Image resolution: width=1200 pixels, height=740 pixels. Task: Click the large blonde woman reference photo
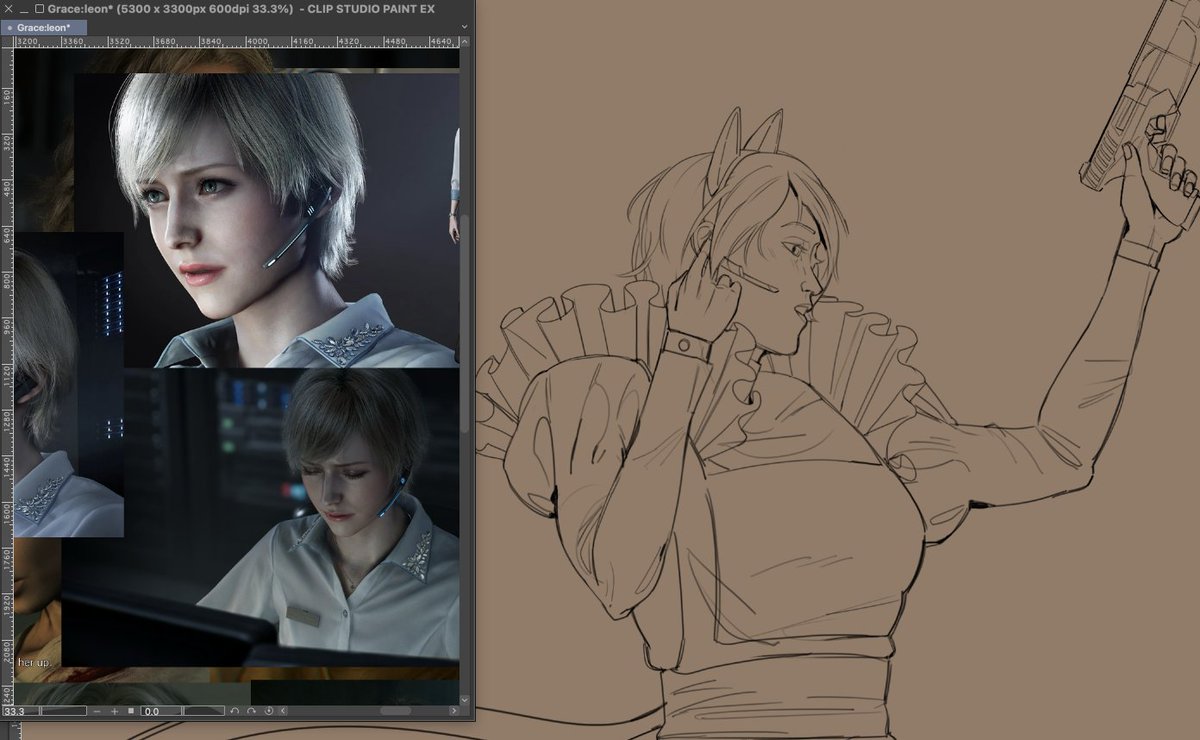(x=267, y=220)
